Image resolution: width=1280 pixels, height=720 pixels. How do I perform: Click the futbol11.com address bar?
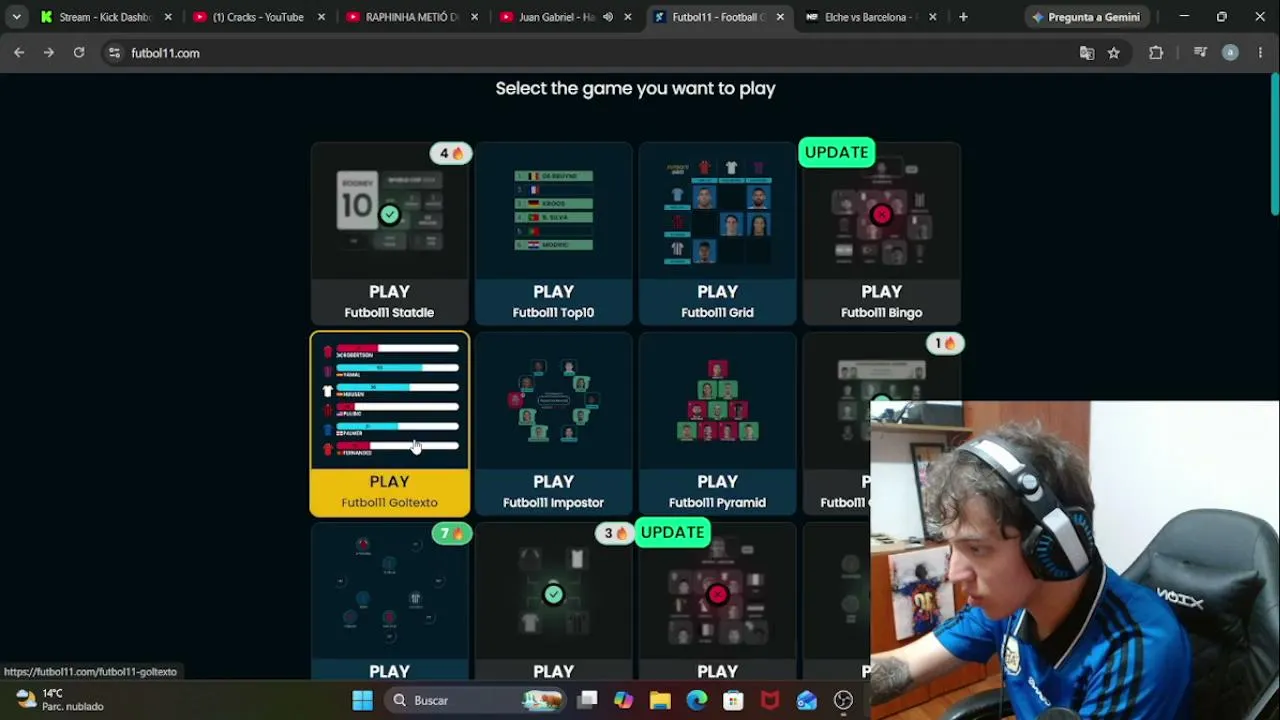[600, 53]
